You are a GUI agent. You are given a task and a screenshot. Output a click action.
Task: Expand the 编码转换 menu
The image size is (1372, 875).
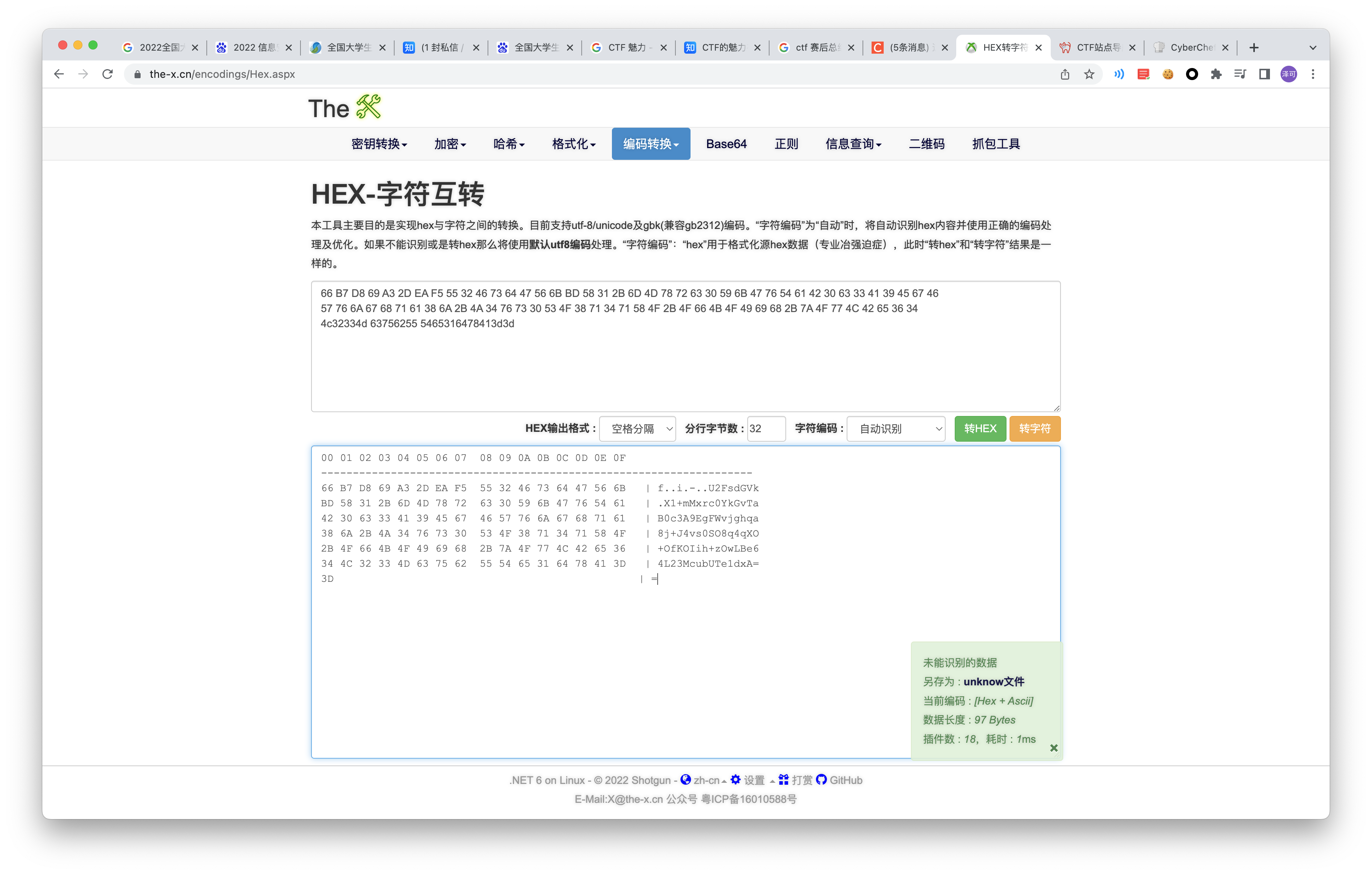tap(651, 144)
